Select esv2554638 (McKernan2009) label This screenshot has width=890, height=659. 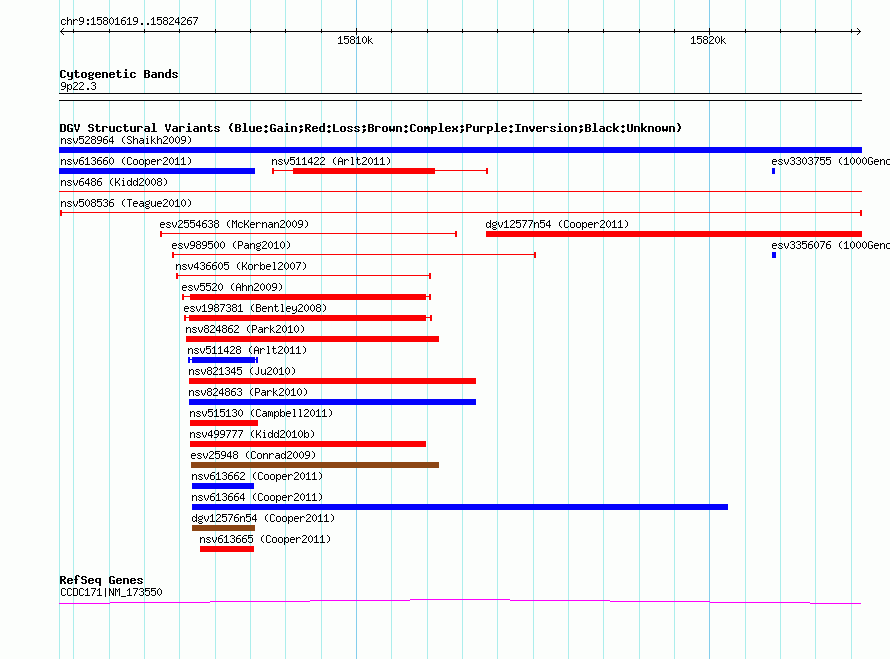click(x=234, y=224)
